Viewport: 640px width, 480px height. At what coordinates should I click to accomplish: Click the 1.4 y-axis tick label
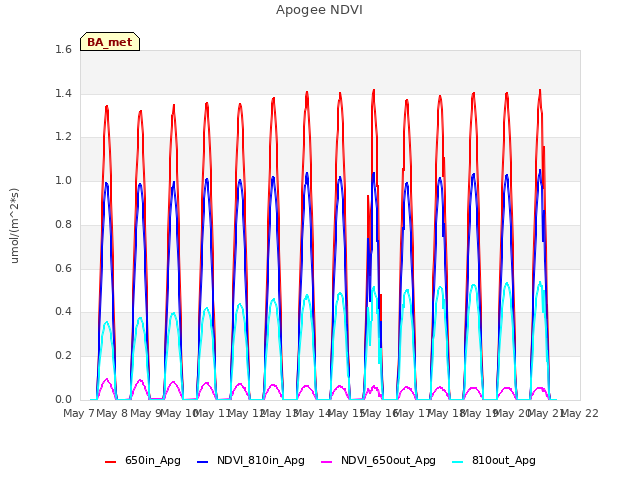coord(63,93)
